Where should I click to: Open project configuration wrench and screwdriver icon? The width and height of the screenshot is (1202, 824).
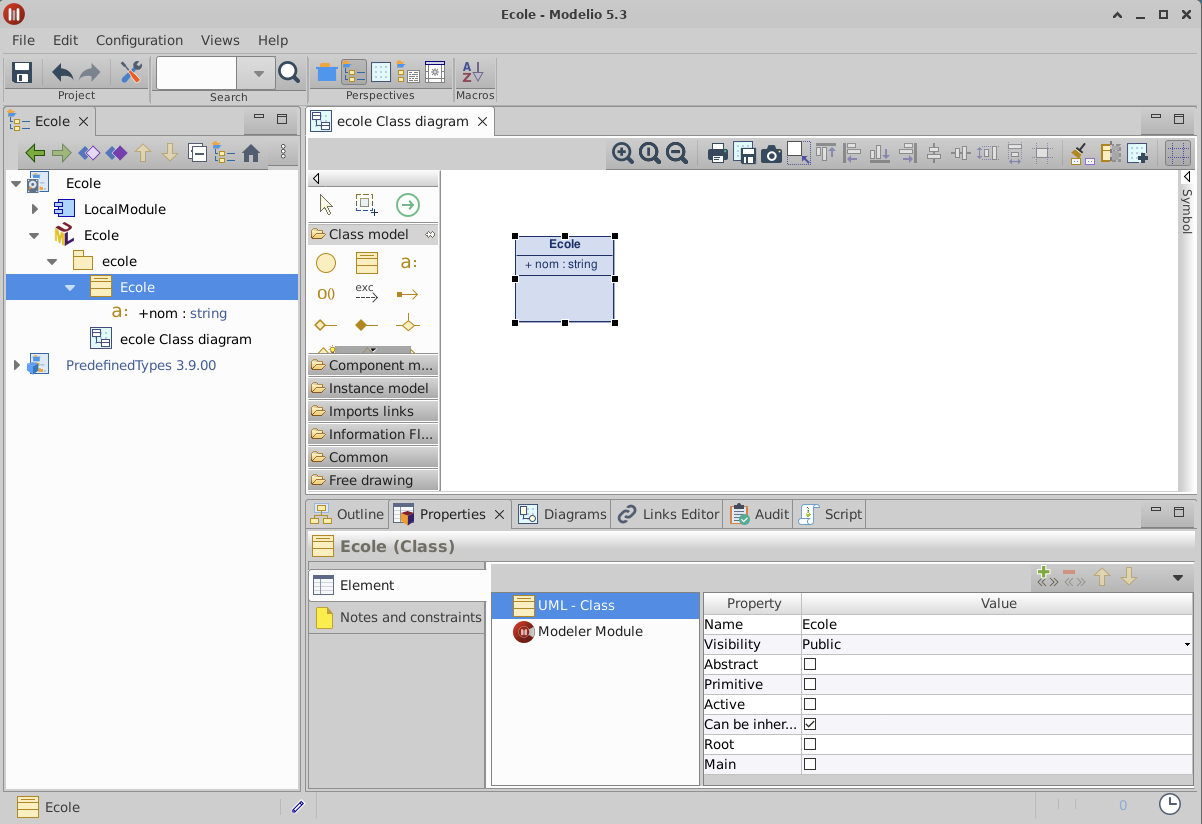coord(131,72)
